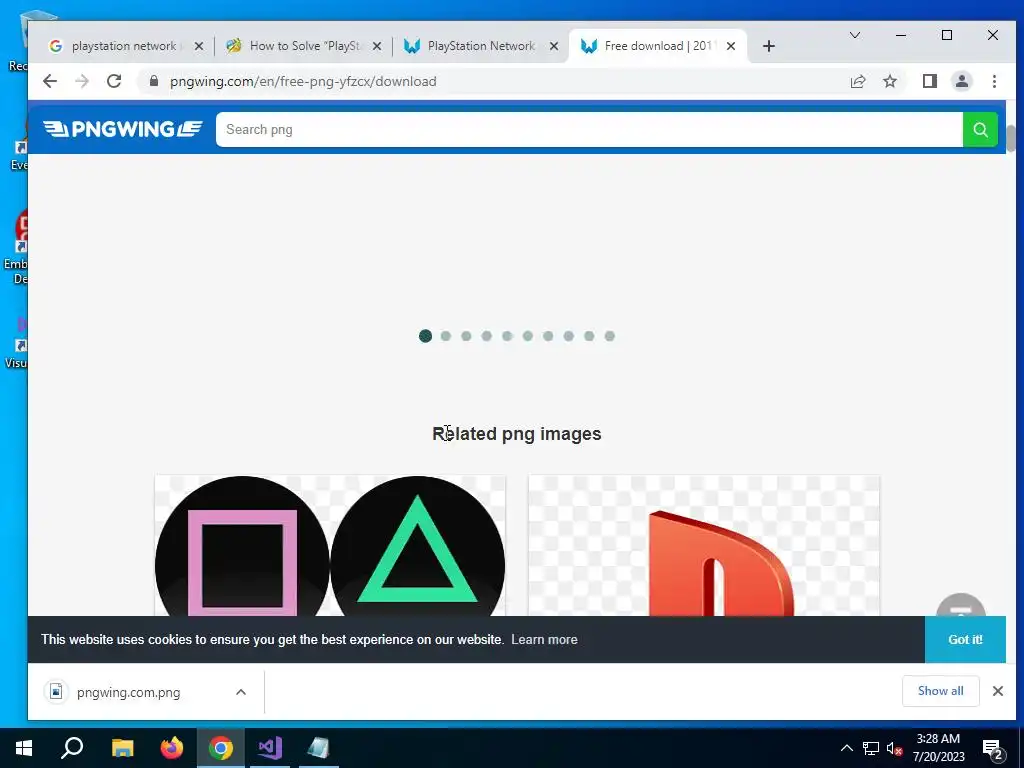Click the muted volume tray icon

pos(894,748)
